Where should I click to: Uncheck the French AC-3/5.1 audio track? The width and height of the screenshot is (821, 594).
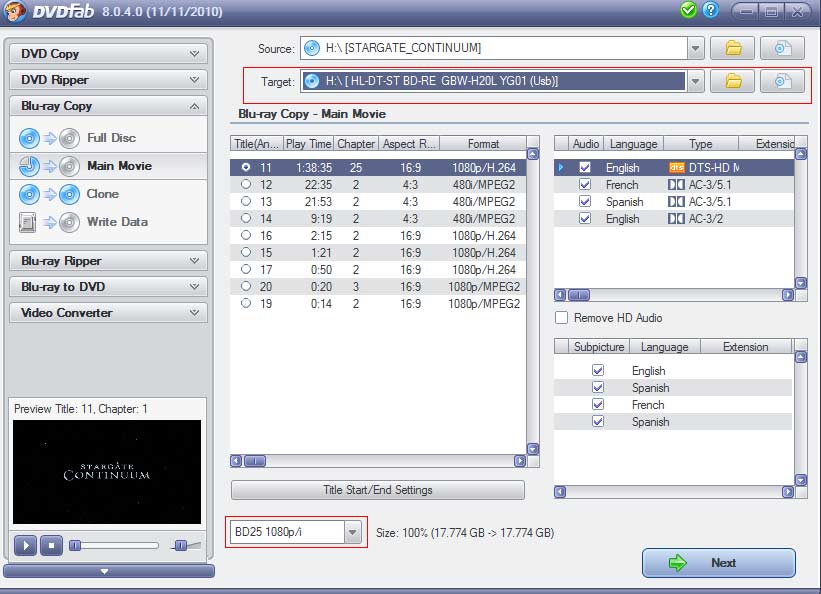coord(585,184)
